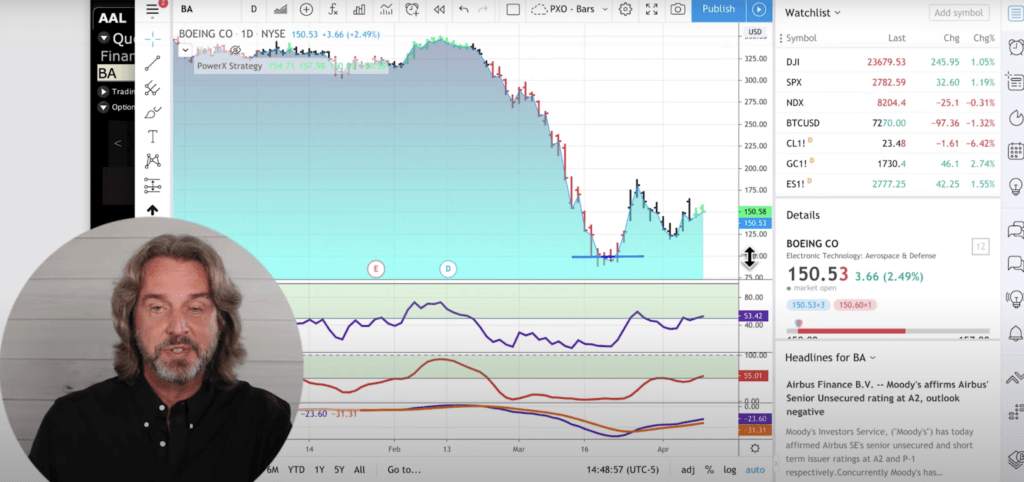Start bar replay with the rewind icon
Image resolution: width=1024 pixels, height=482 pixels.
click(440, 9)
